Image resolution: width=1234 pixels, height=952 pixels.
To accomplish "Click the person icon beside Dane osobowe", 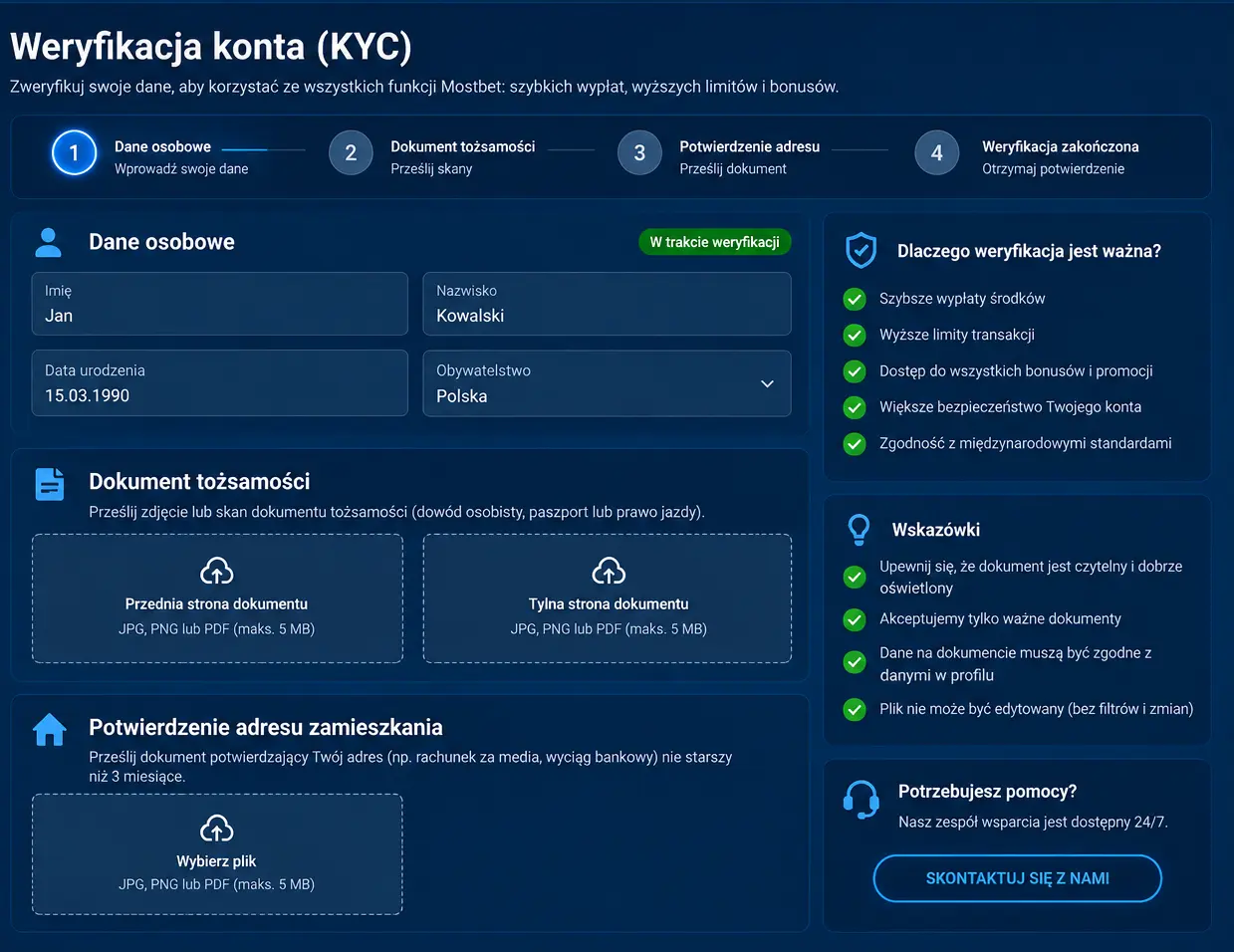I will click(48, 242).
